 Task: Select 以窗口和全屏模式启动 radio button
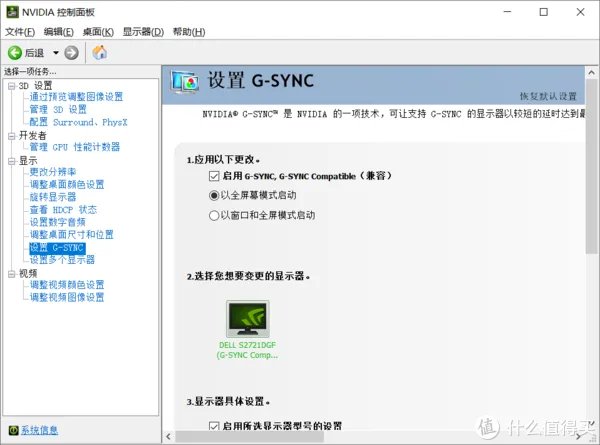coord(214,215)
